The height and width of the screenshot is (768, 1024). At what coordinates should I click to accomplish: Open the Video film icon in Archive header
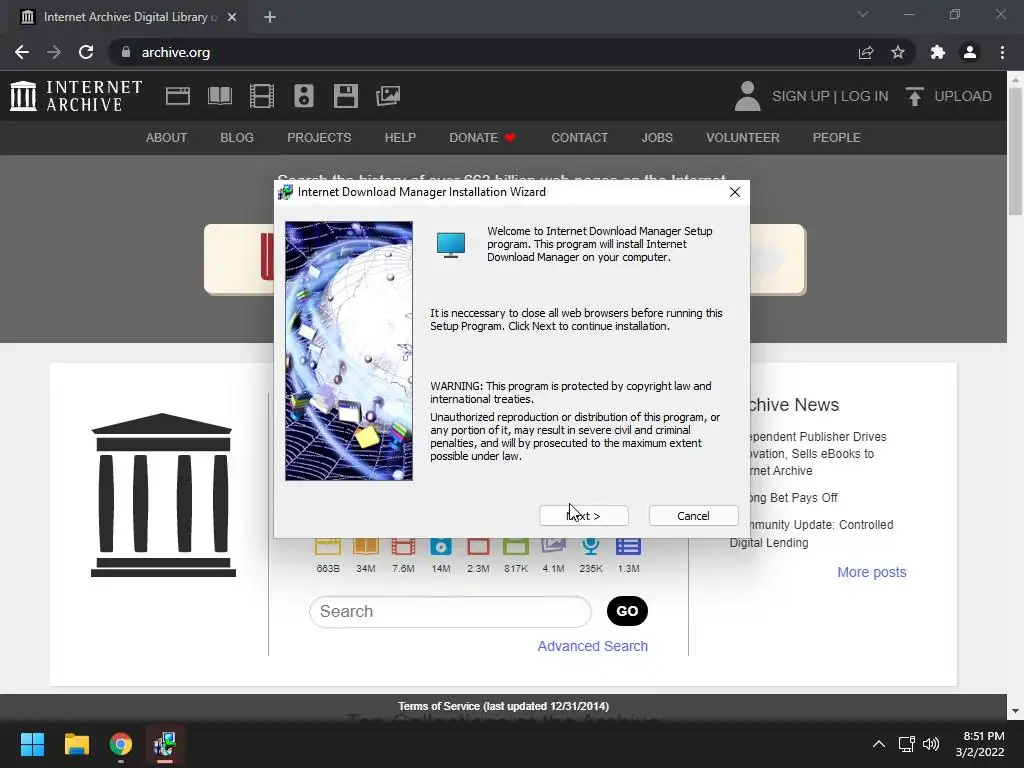tap(261, 96)
